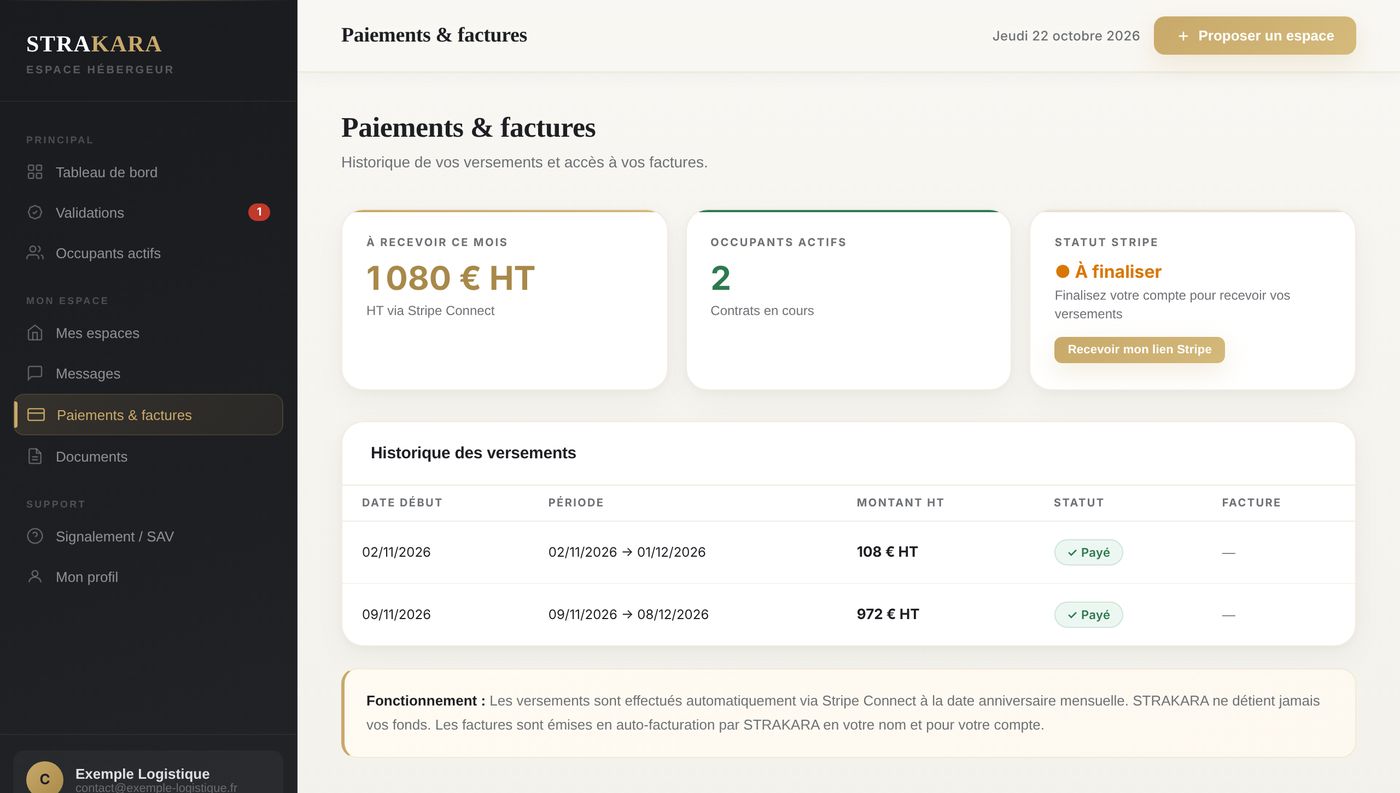The image size is (1400, 793).
Task: Click the STRAKARA logo
Action: coord(94,44)
